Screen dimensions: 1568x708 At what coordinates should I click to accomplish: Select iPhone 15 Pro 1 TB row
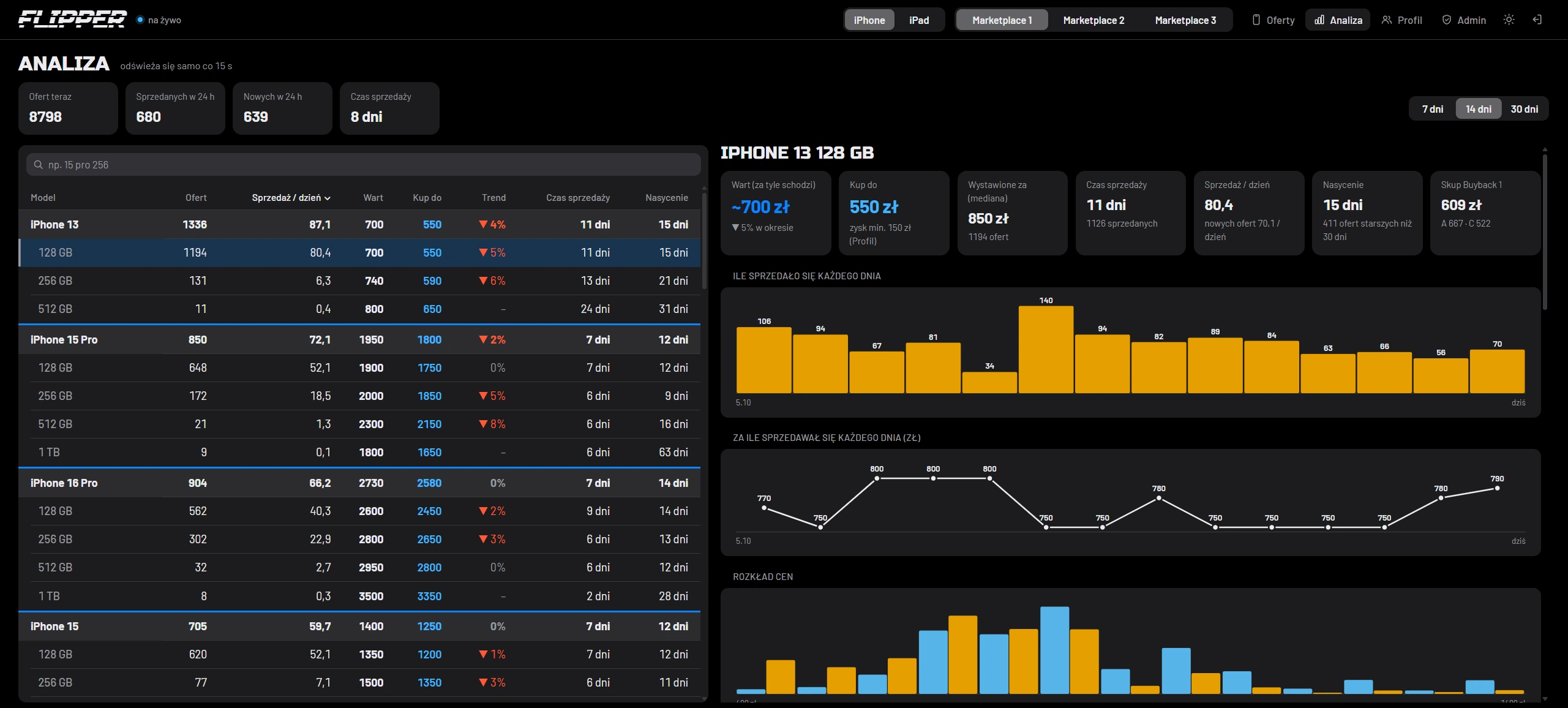pyautogui.click(x=359, y=453)
